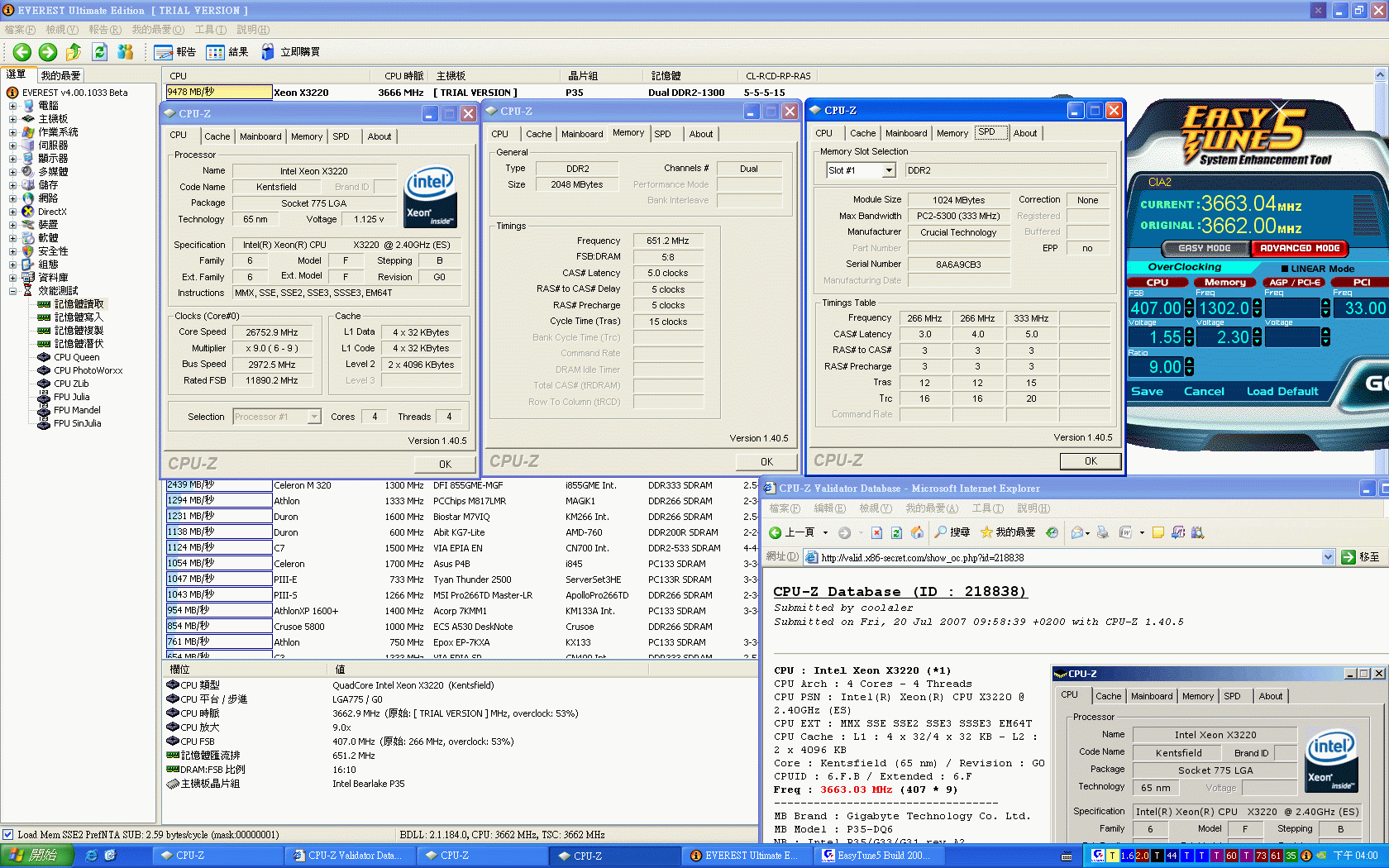This screenshot has height=868, width=1389.
Task: Open About tab in SPD CPU-Z window
Action: click(1025, 133)
